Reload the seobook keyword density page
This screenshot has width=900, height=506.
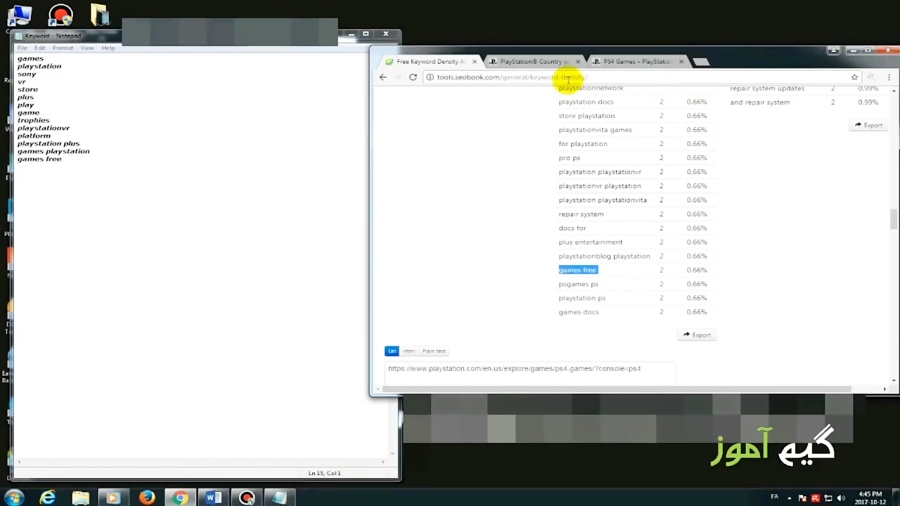413,77
